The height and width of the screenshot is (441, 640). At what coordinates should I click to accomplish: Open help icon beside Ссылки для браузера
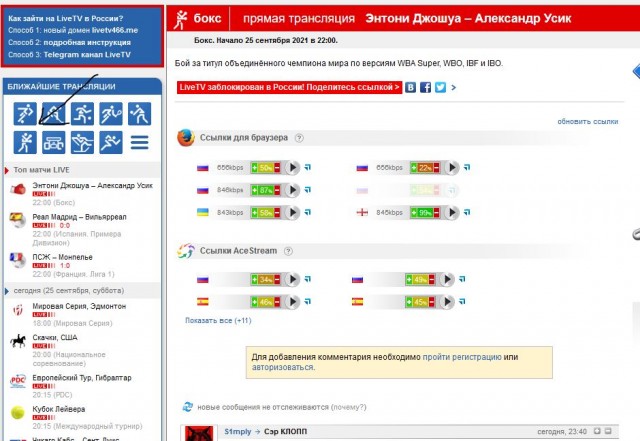click(299, 138)
